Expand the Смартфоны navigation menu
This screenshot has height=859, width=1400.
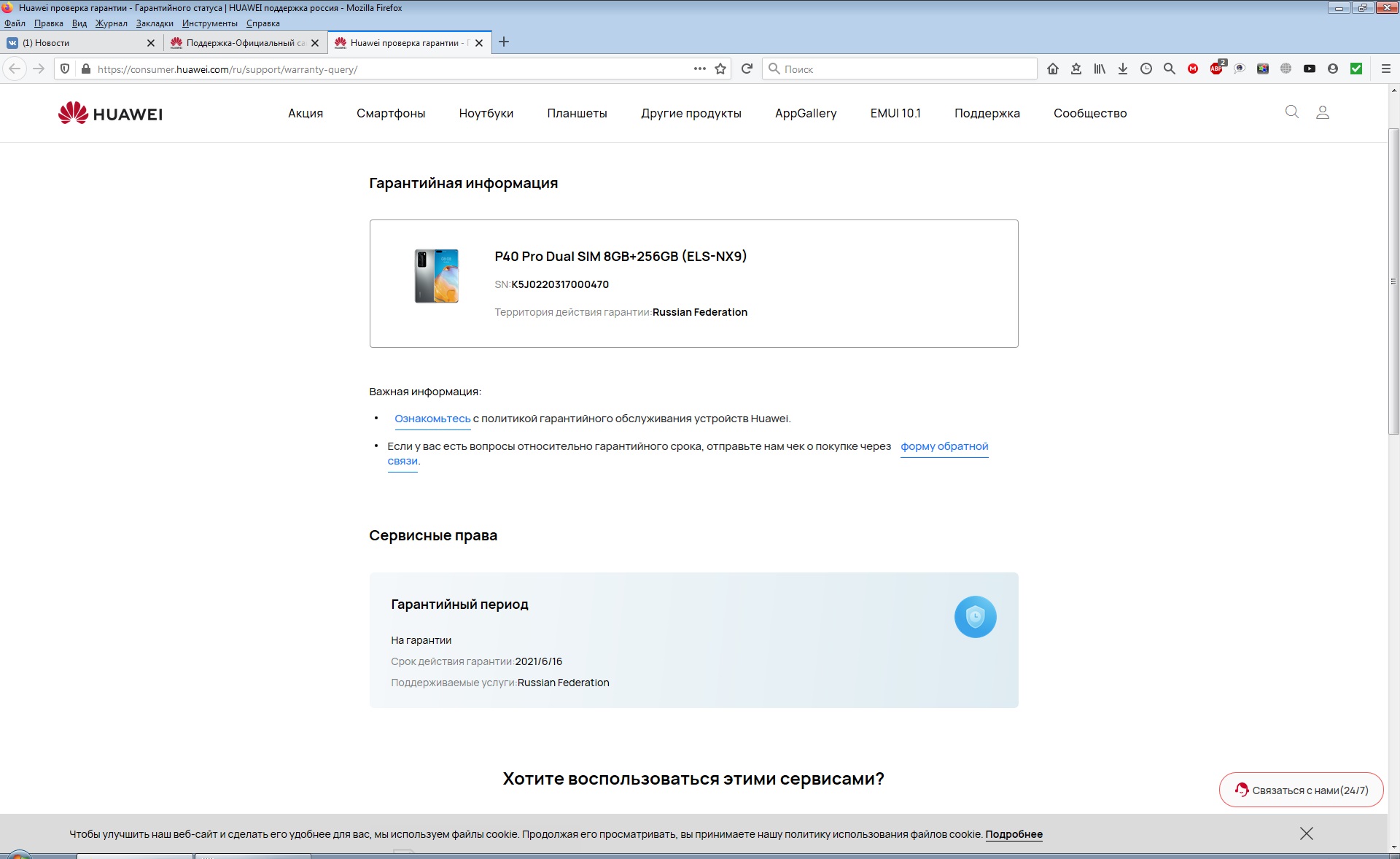(391, 113)
